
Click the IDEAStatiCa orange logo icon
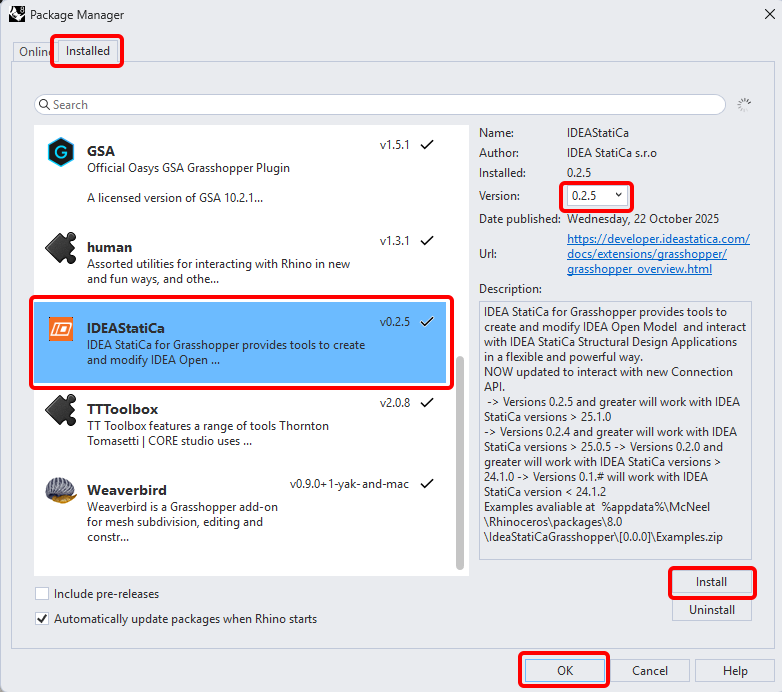pos(61,329)
